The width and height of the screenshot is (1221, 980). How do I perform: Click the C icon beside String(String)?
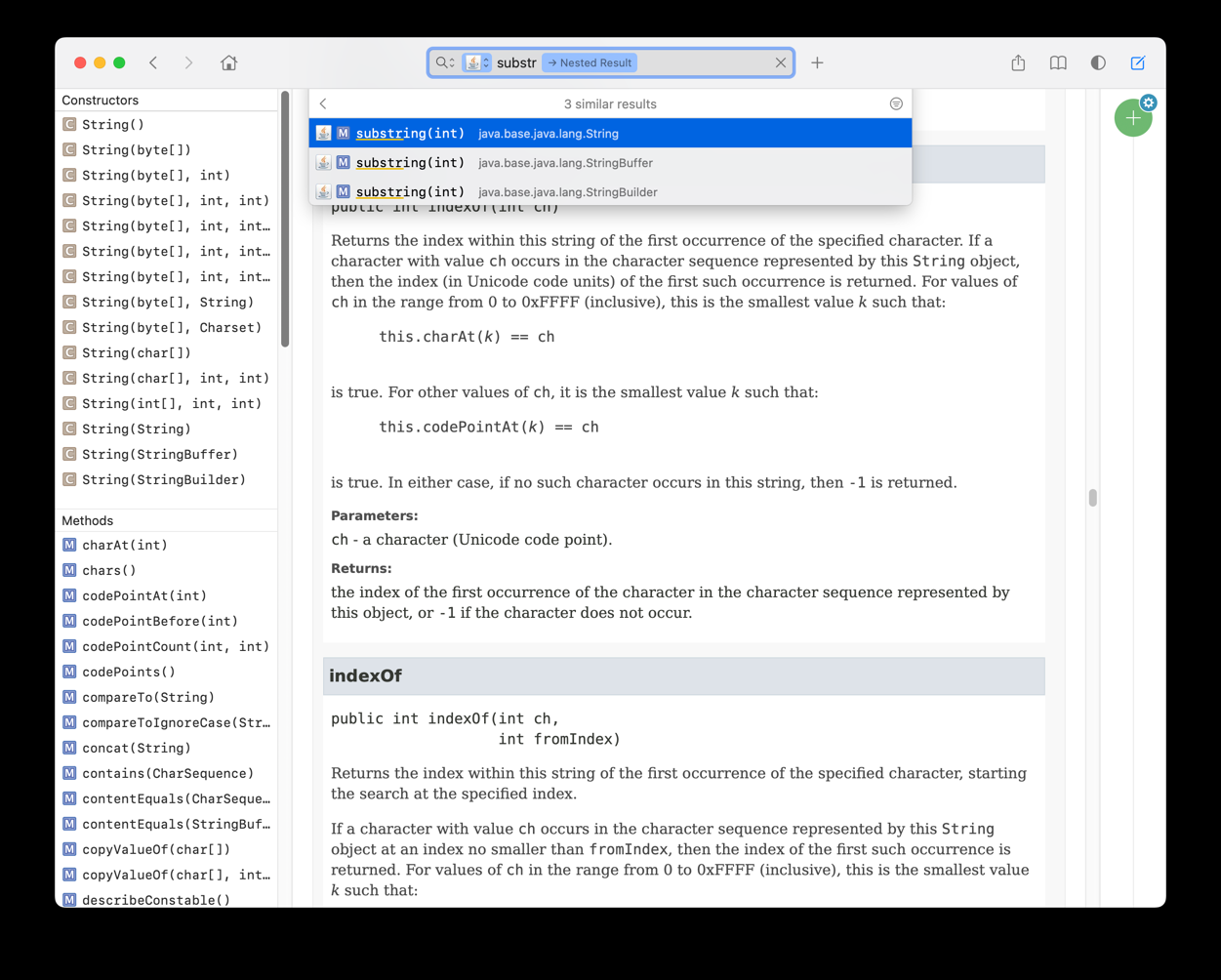[x=69, y=429]
